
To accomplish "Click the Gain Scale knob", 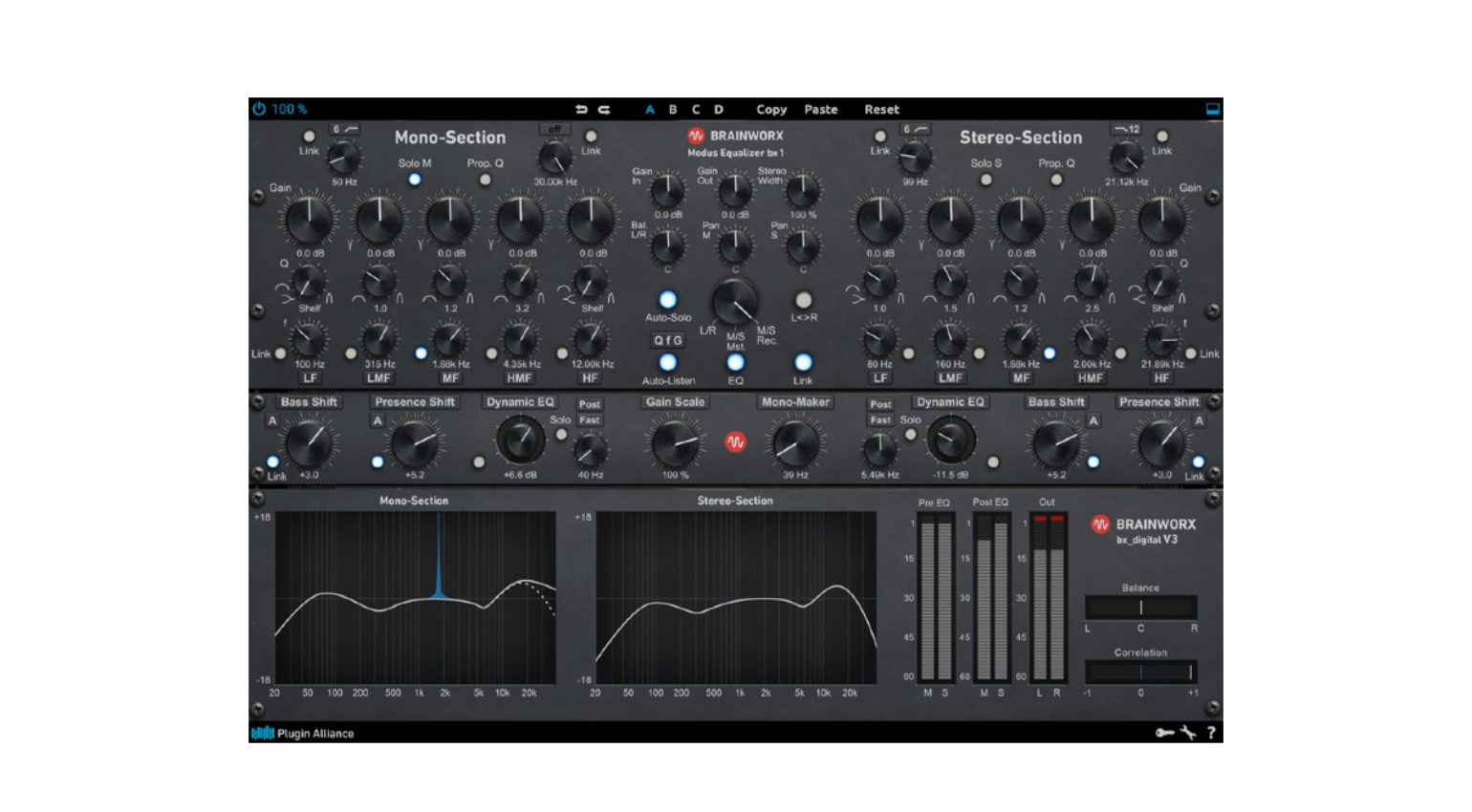I will (675, 442).
